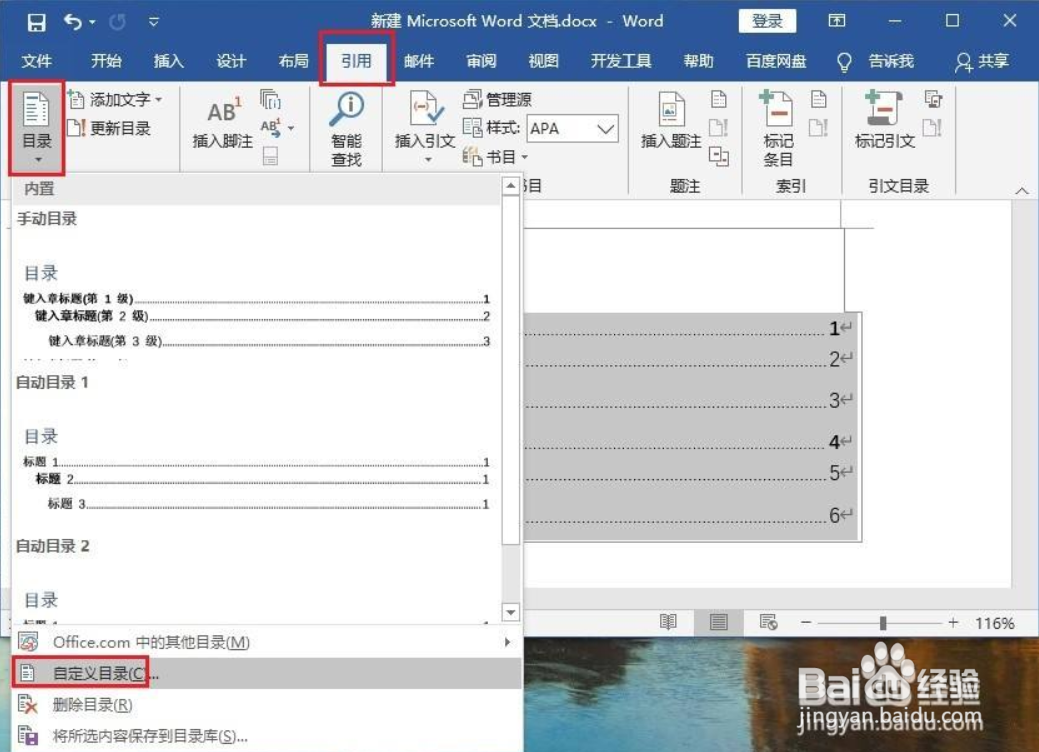Click the Insert Endnote icon
Image resolution: width=1039 pixels, height=752 pixels.
pos(270,100)
